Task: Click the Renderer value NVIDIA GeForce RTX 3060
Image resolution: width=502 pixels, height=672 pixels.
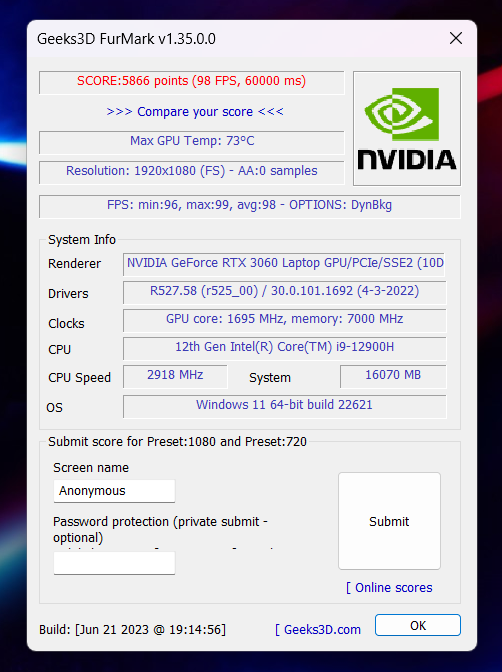Action: 284,264
